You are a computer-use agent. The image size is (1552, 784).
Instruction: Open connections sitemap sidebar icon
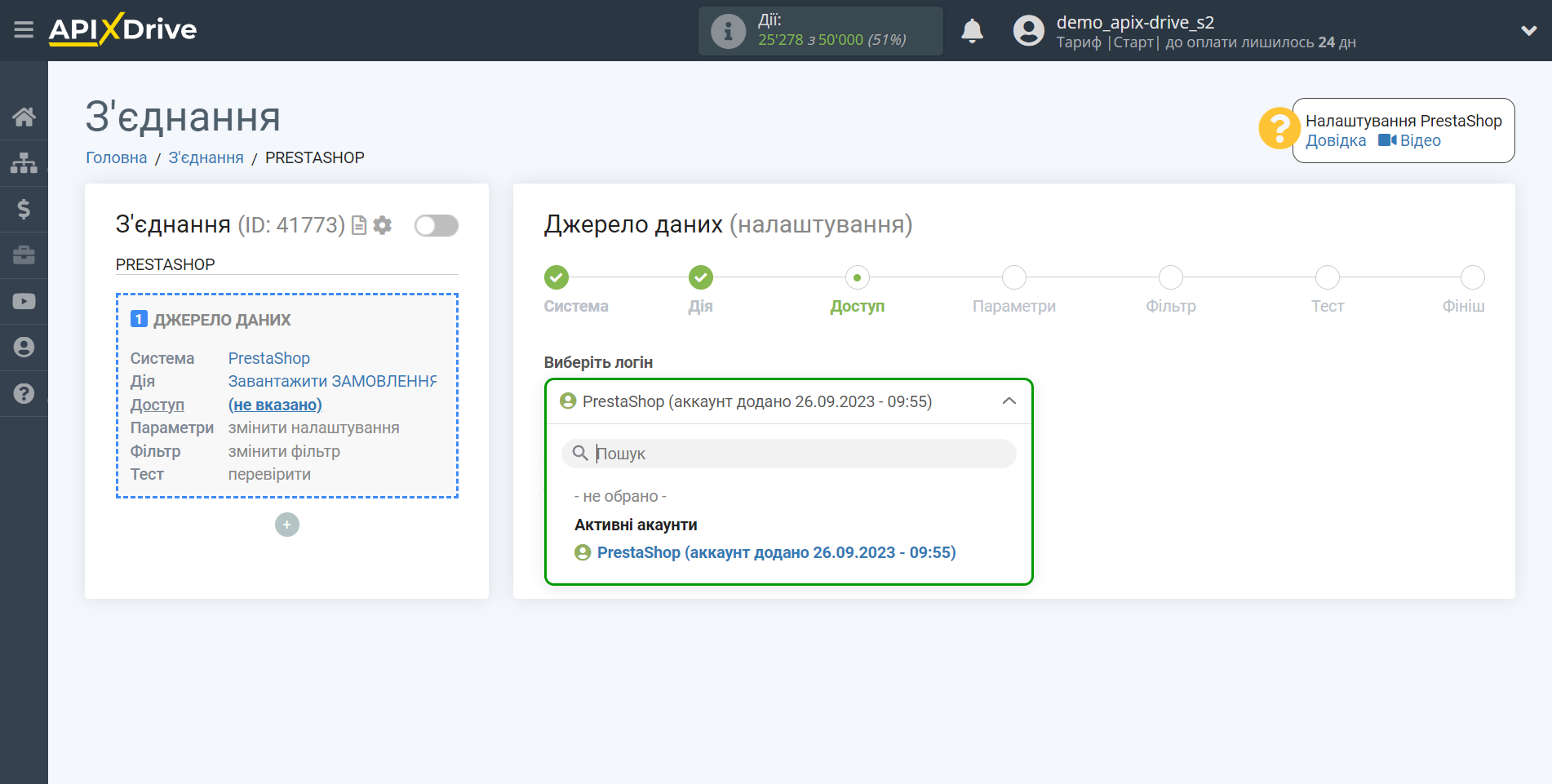point(24,163)
